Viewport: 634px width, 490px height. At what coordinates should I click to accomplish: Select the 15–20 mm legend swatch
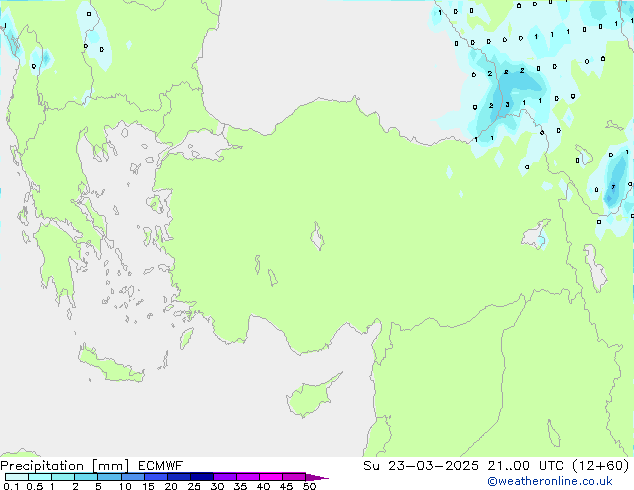156,477
